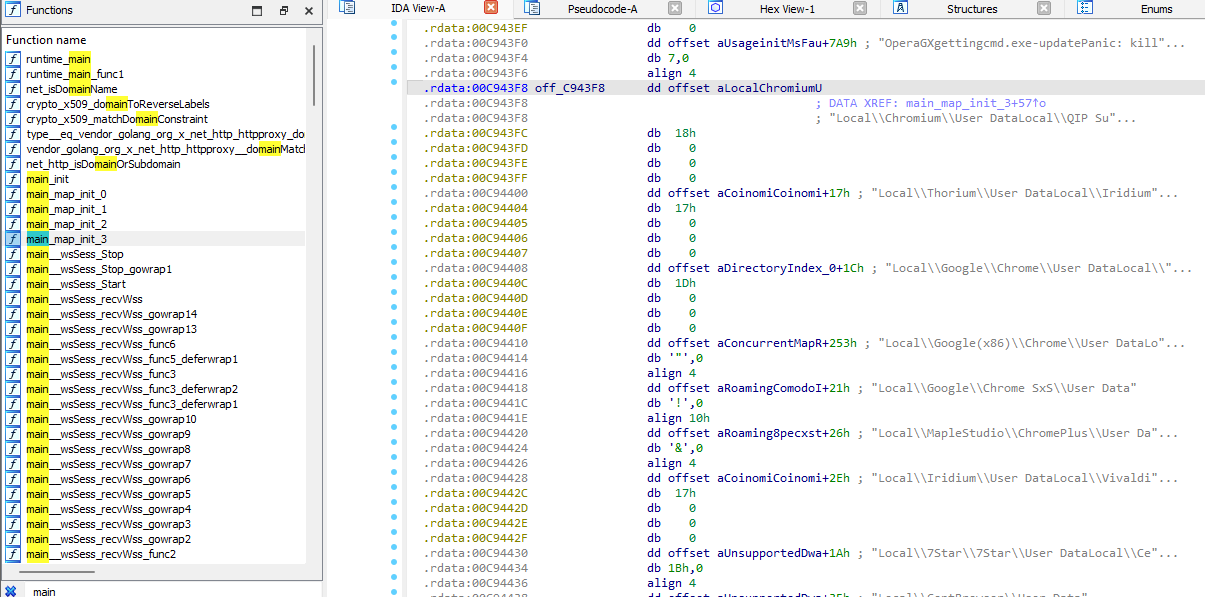Click function icon beside main__wsSess_Start
The image size is (1205, 597).
point(13,284)
